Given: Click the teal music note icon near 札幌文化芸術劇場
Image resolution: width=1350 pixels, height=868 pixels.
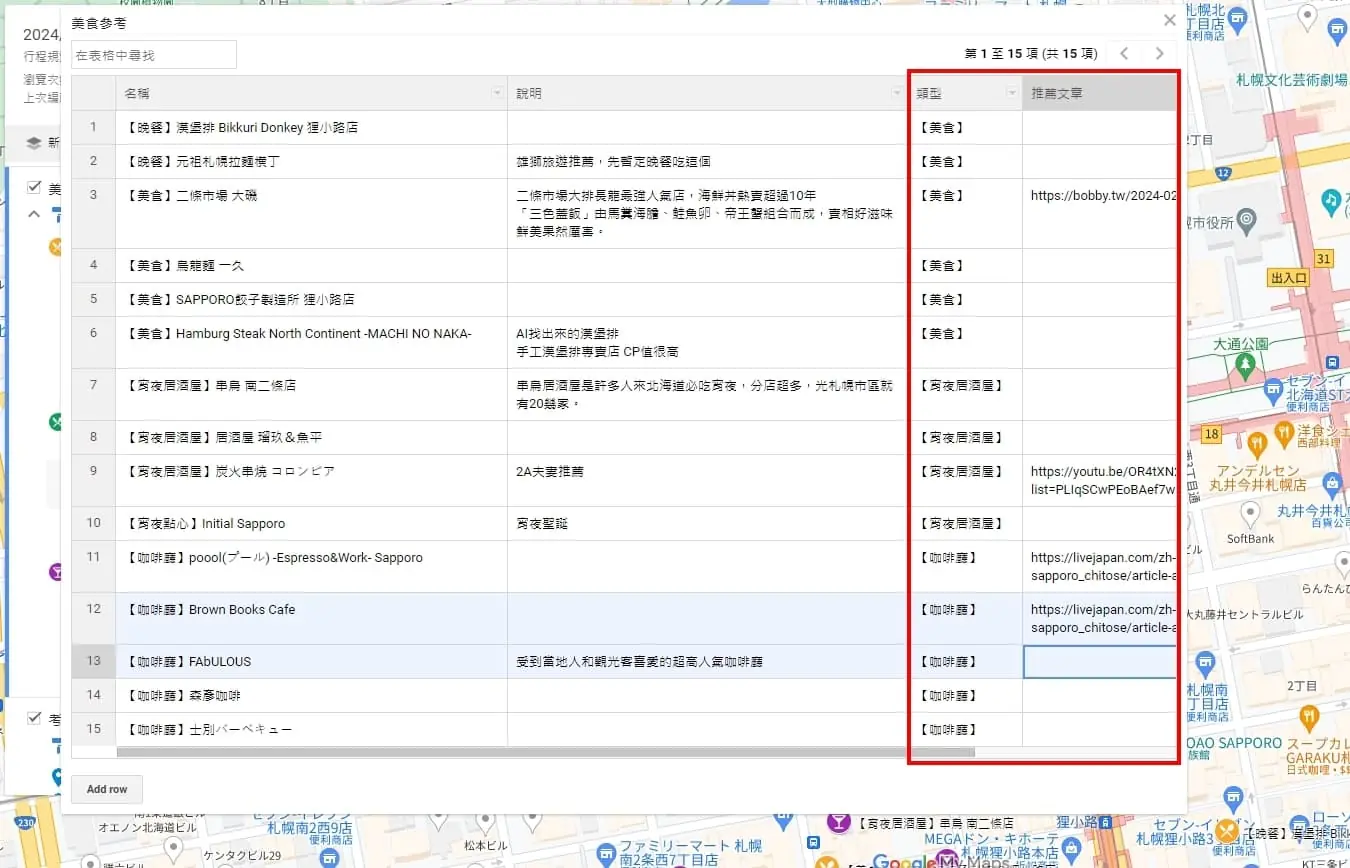Looking at the screenshot, I should click(1331, 201).
